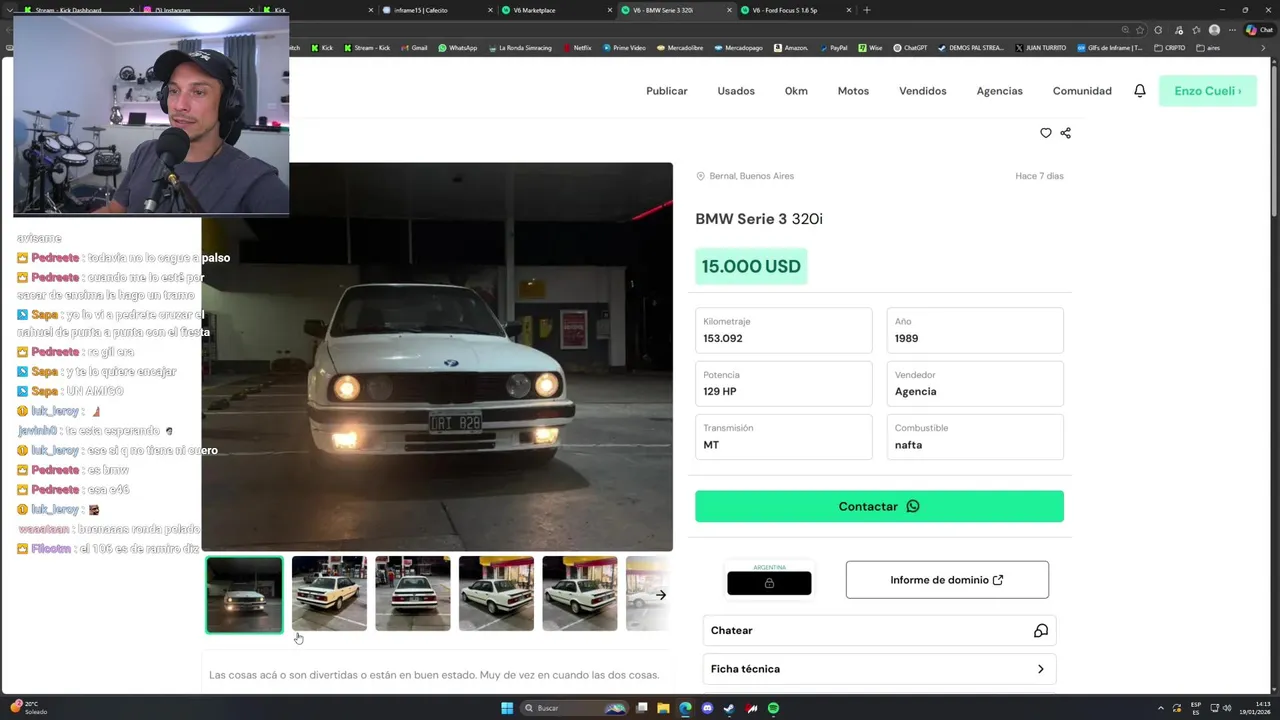This screenshot has height=720, width=1280.
Task: Switch to the inframe15 Cafecito tab
Action: [435, 10]
